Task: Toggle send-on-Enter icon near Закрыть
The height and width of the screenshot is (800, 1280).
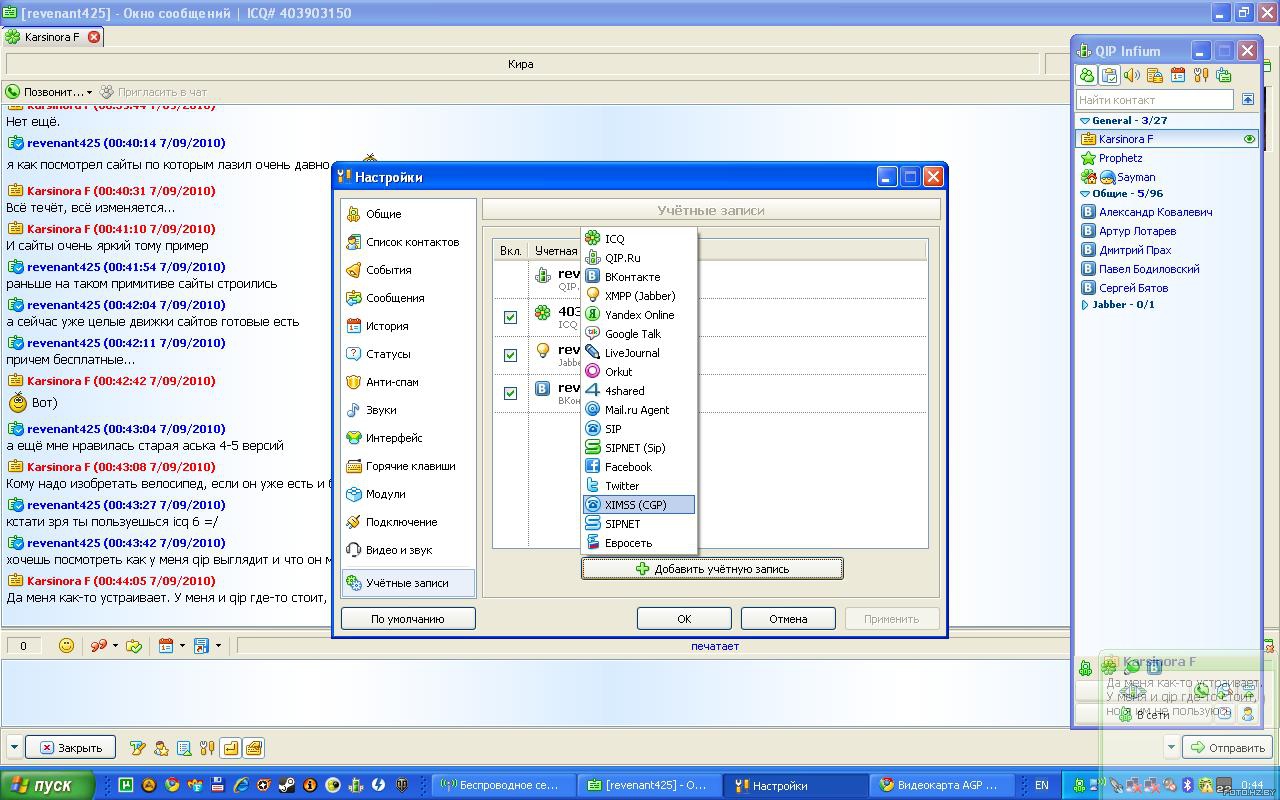Action: 231,747
